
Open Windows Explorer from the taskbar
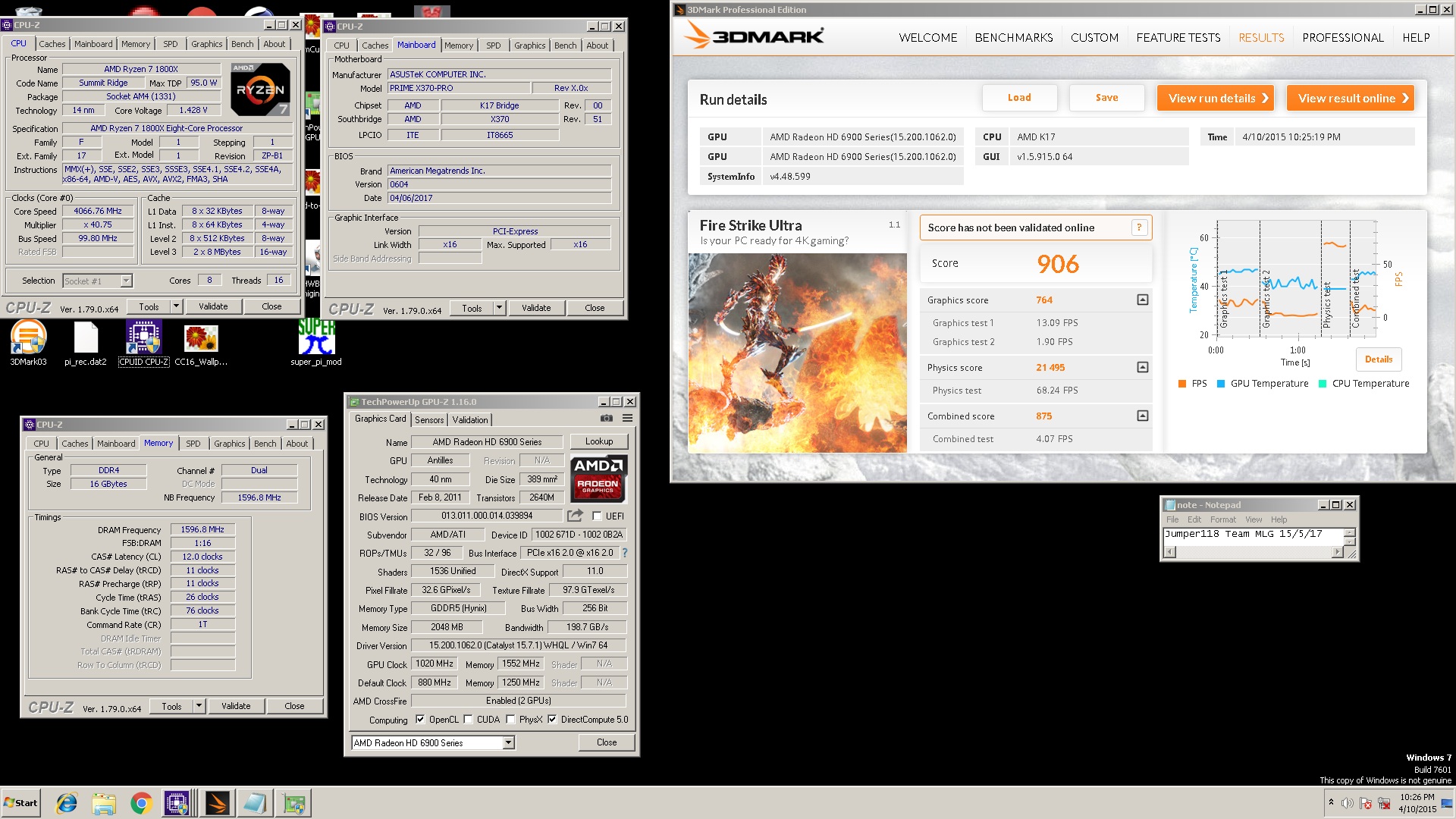pos(104,803)
